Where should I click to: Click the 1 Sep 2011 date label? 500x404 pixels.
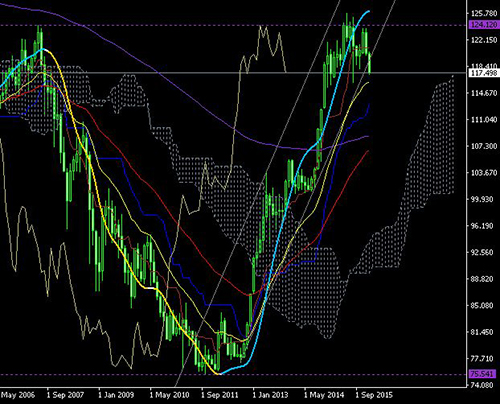tap(220, 395)
